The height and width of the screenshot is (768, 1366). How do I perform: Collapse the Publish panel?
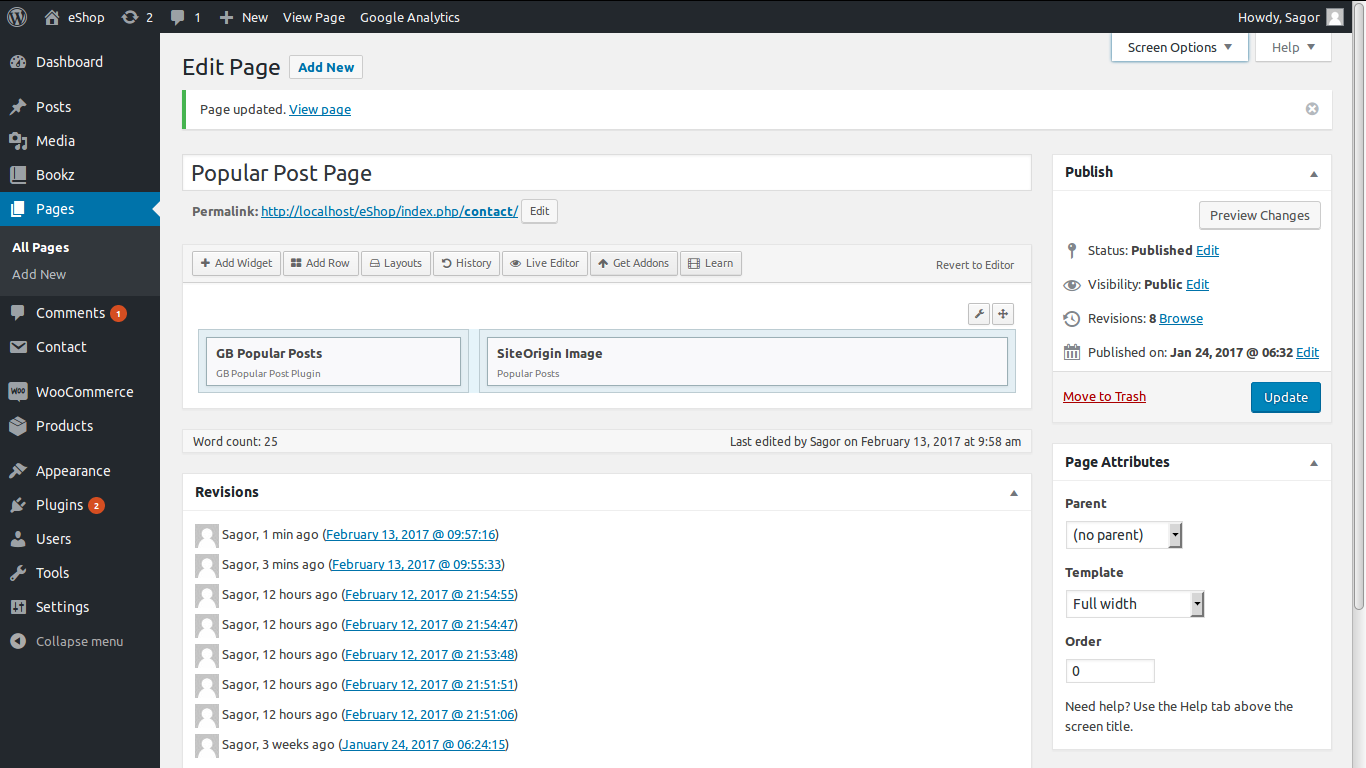pyautogui.click(x=1313, y=173)
